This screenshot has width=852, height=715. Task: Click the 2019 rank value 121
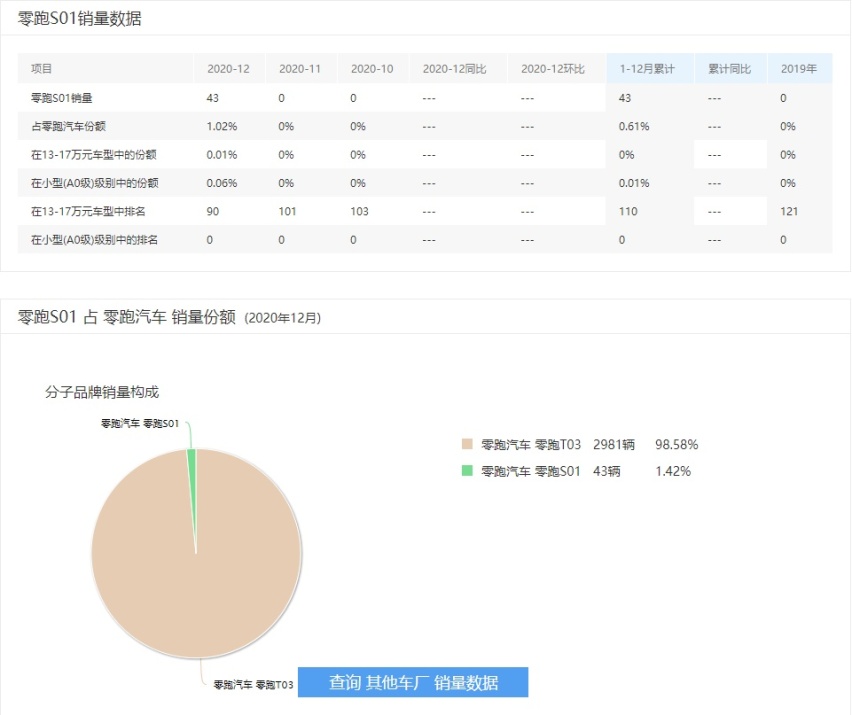789,211
